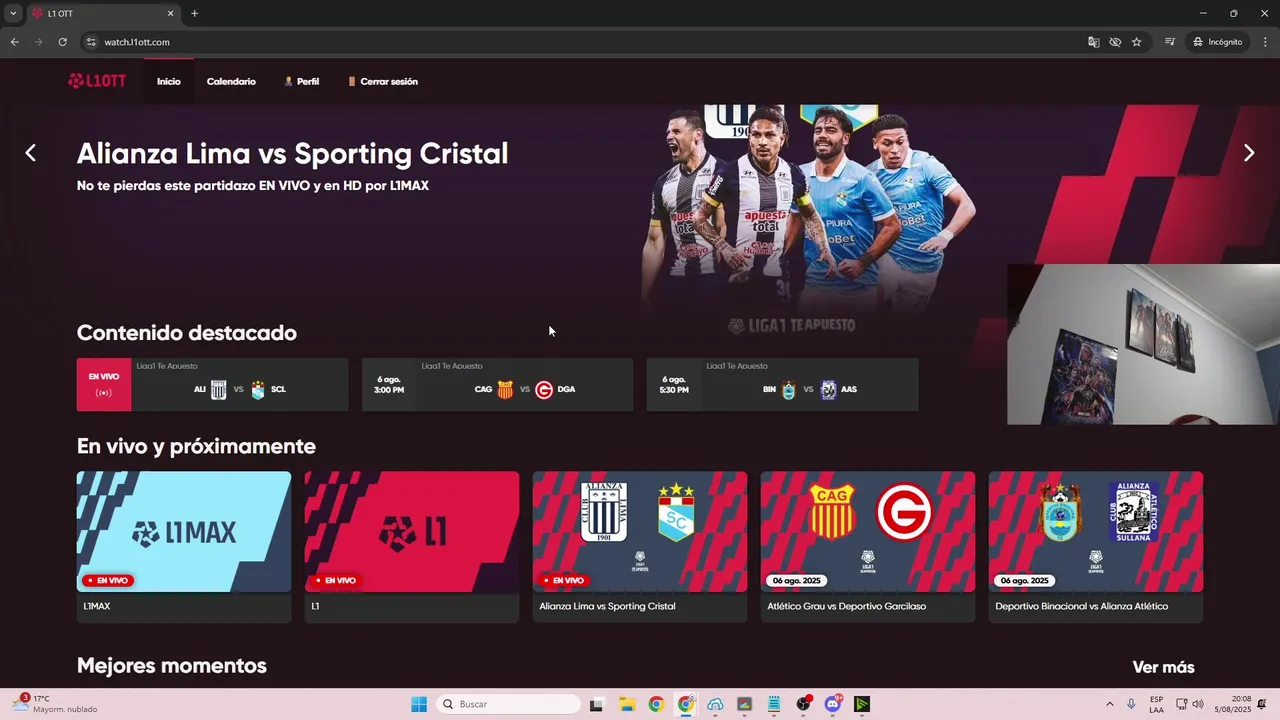Open the L1 live channel thumbnail

tap(412, 531)
